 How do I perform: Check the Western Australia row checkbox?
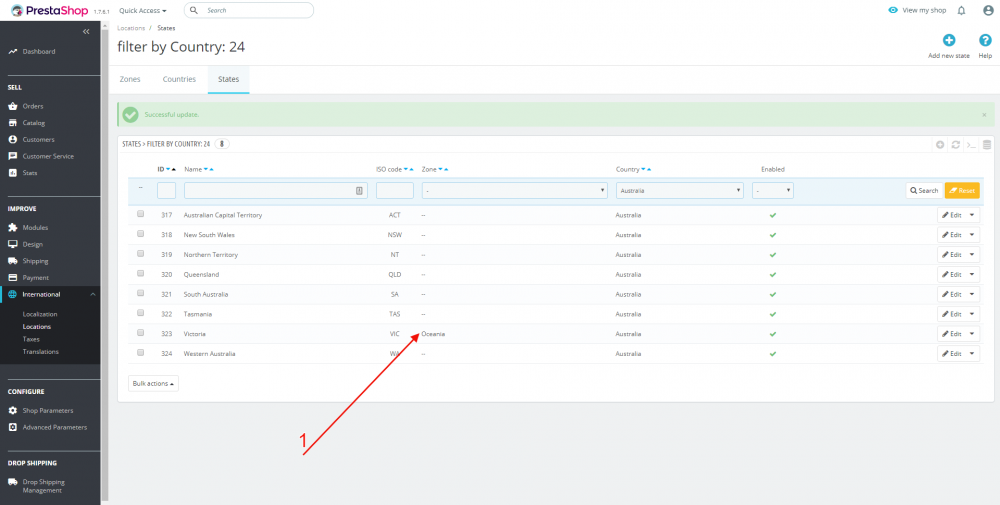pos(140,353)
